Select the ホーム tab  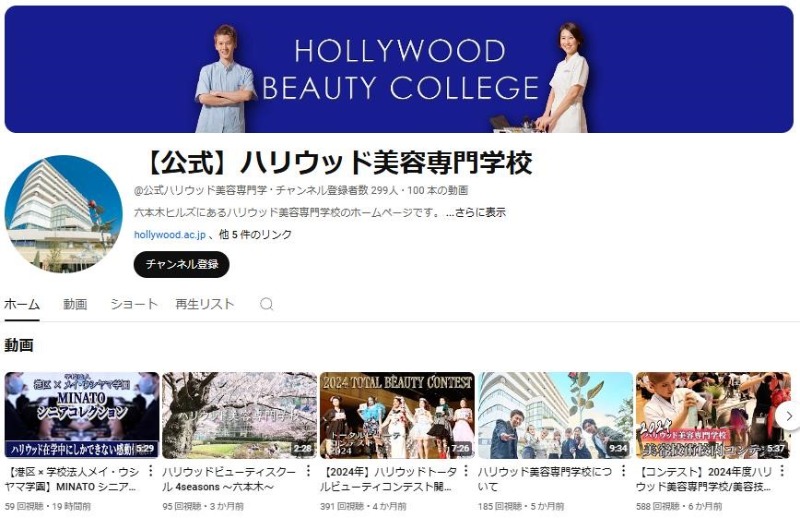click(x=21, y=304)
